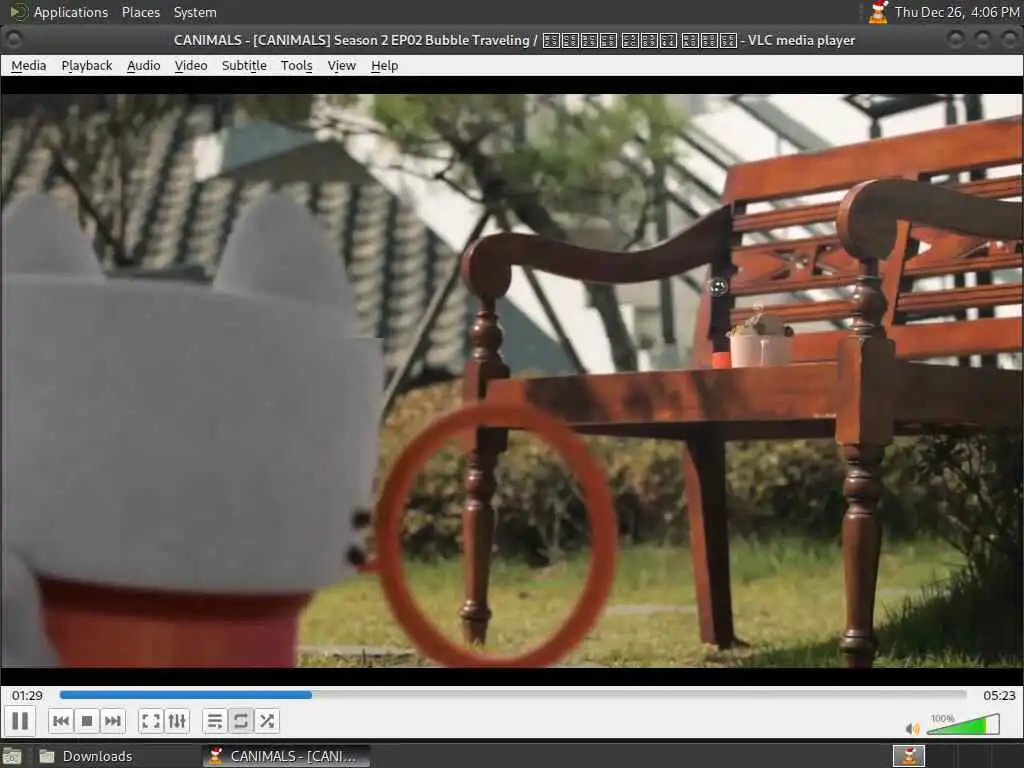Click the video display area
Screen dimensions: 1024x768
[512, 381]
